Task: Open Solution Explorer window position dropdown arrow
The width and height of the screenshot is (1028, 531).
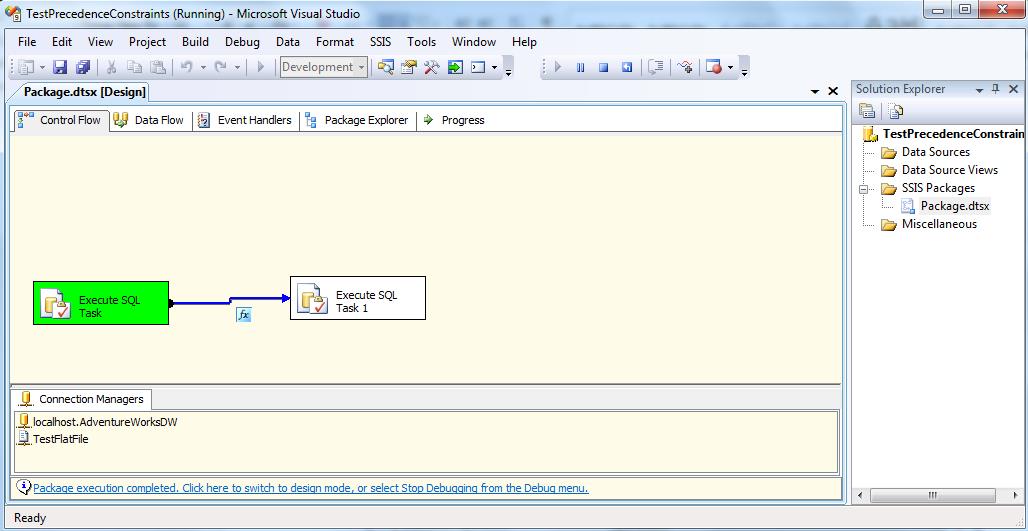Action: click(x=979, y=89)
